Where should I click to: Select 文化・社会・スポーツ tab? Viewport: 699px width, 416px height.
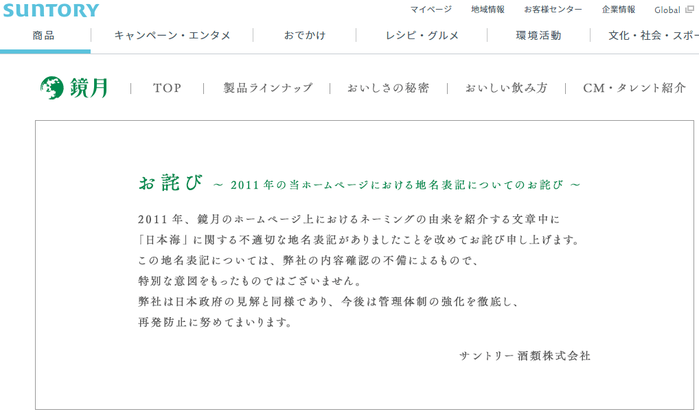[653, 35]
